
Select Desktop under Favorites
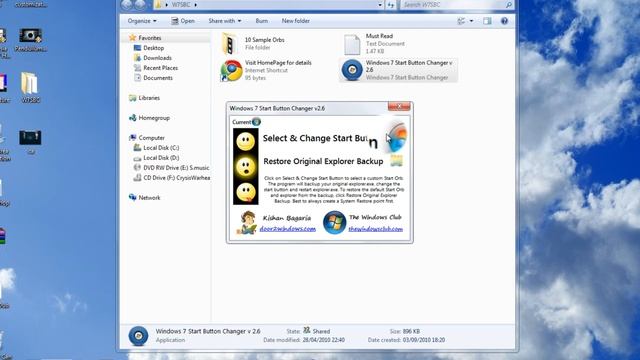coord(153,48)
